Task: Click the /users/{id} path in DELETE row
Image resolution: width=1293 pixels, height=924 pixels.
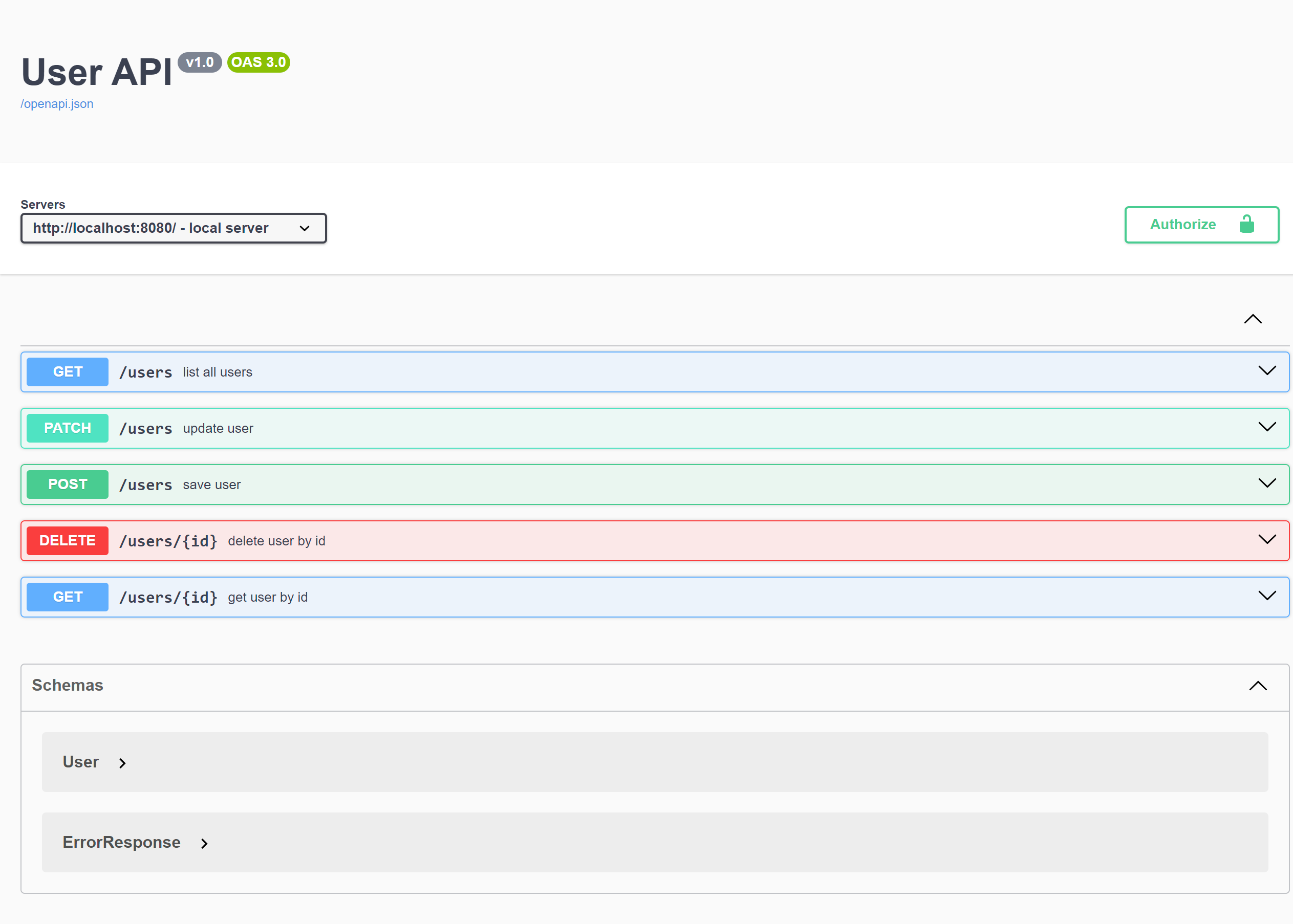Action: pyautogui.click(x=168, y=542)
